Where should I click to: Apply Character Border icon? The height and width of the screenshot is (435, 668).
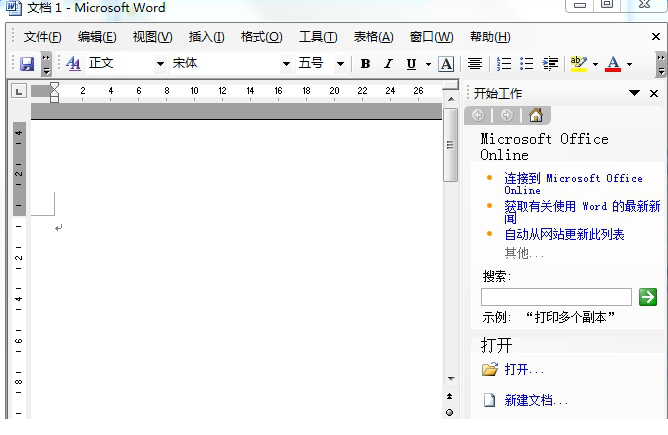(x=446, y=64)
